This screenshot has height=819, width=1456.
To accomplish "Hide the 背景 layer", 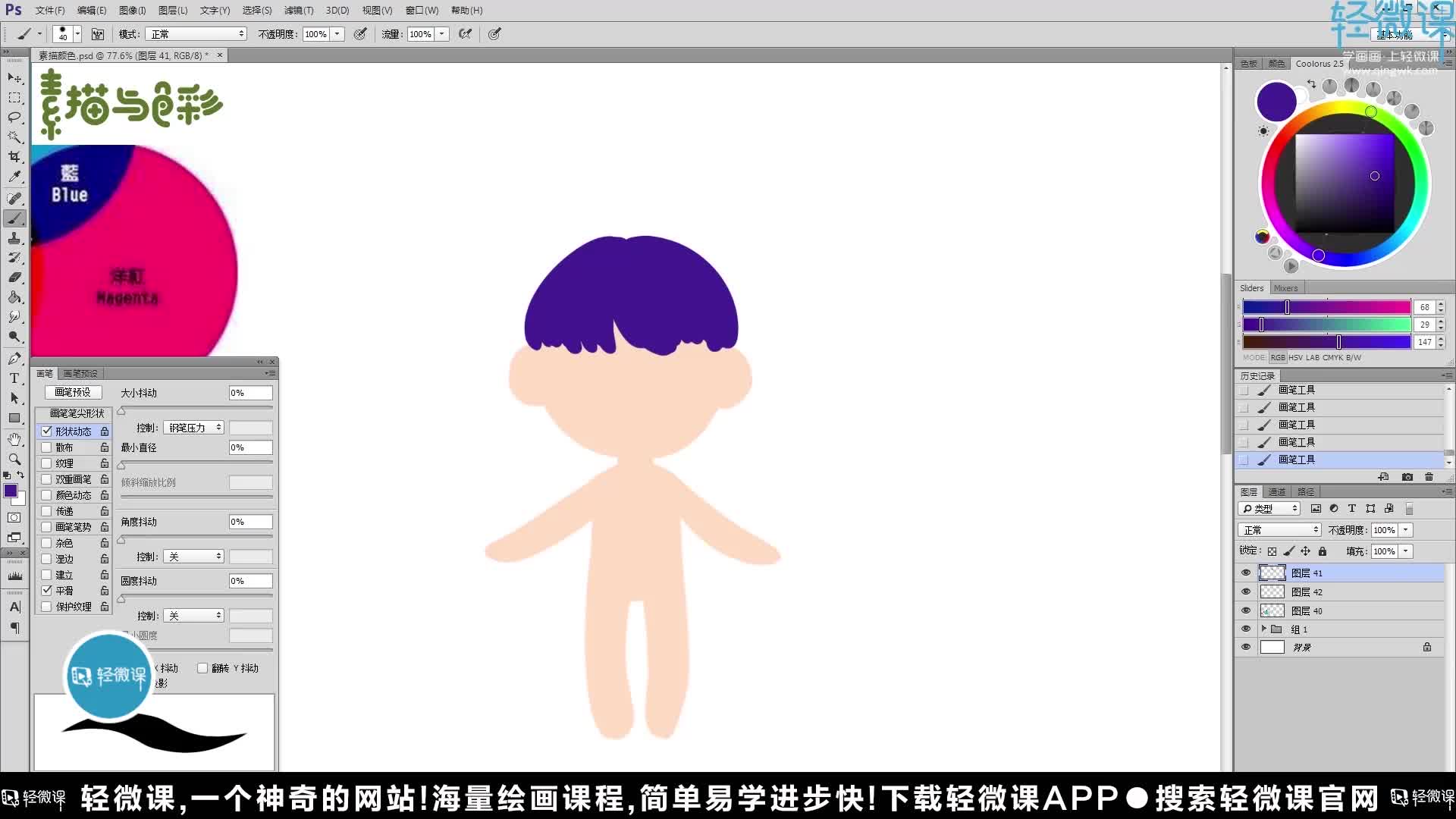I will coord(1246,647).
